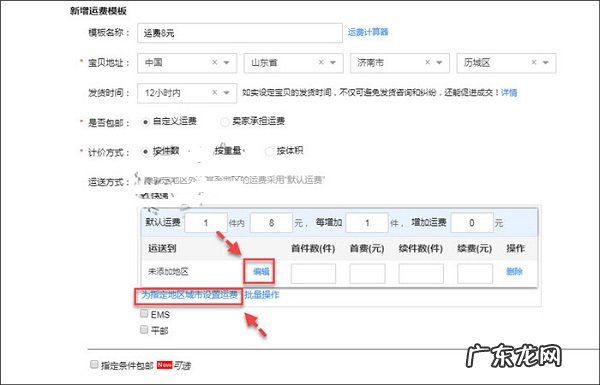Viewport: 600px width, 385px height.
Task: Open the 运费计算器 link
Action: pyautogui.click(x=368, y=32)
